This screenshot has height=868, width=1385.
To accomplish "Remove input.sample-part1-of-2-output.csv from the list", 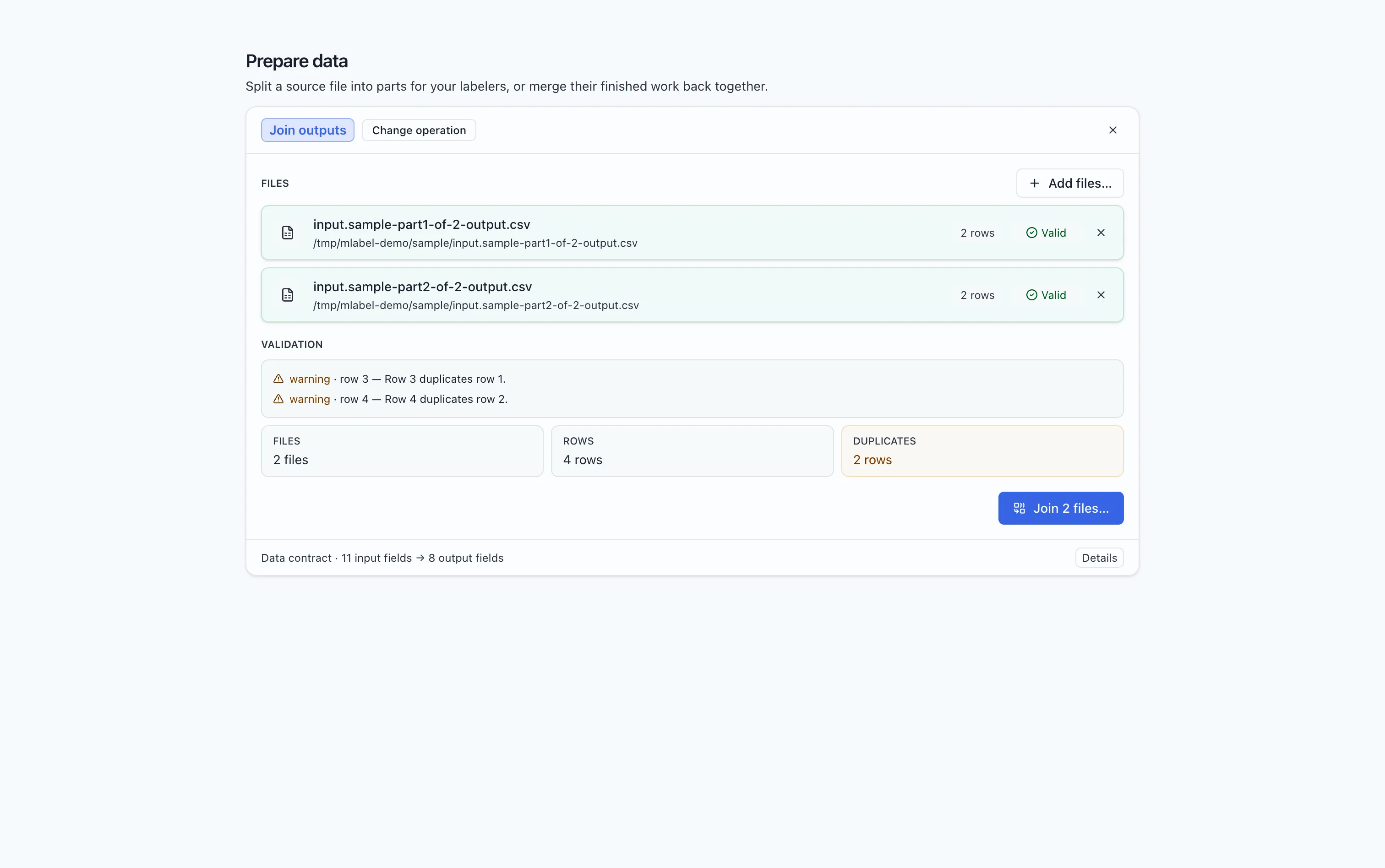I will 1100,233.
